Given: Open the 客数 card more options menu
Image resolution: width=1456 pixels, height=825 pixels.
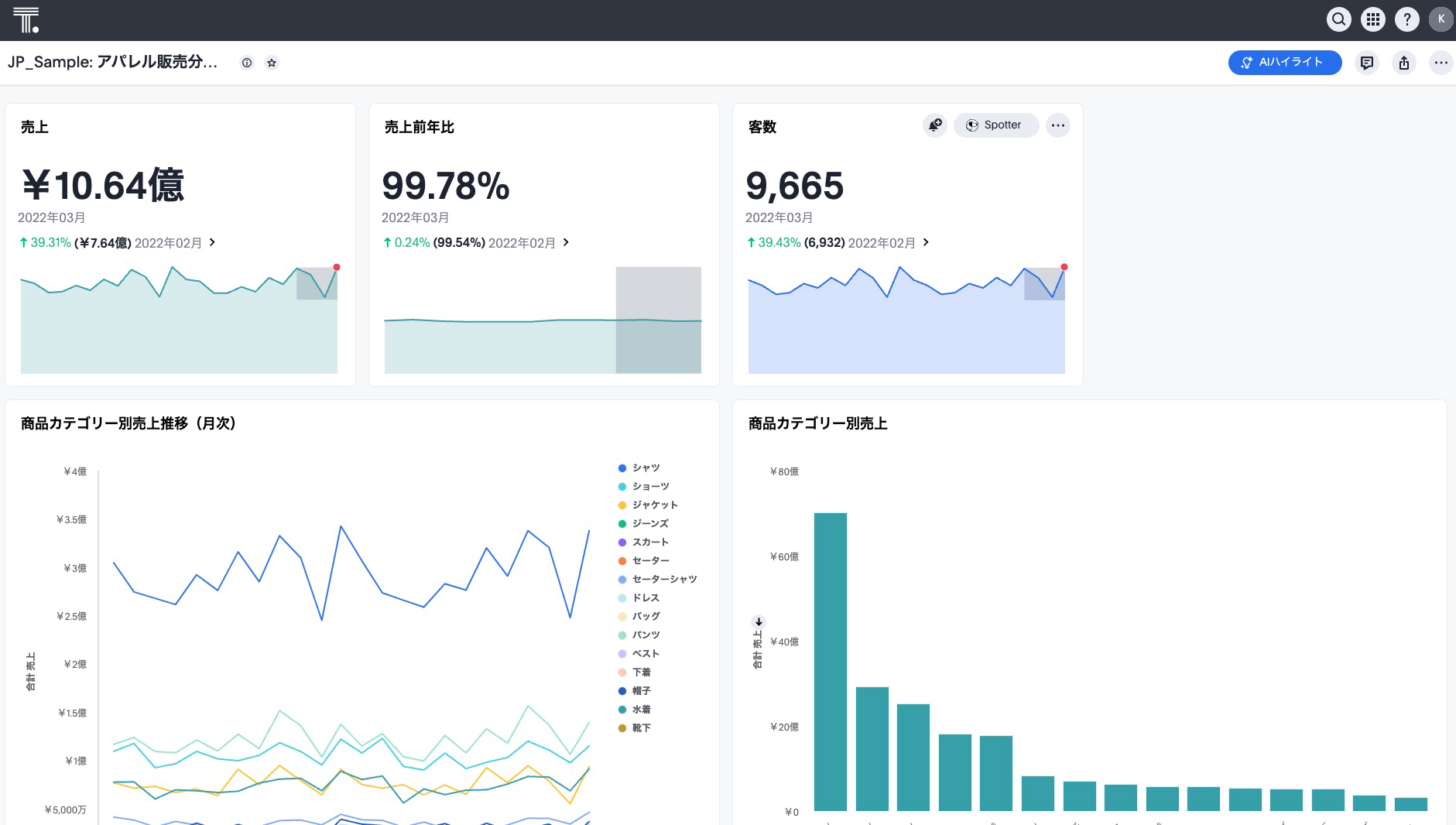Looking at the screenshot, I should [x=1057, y=125].
